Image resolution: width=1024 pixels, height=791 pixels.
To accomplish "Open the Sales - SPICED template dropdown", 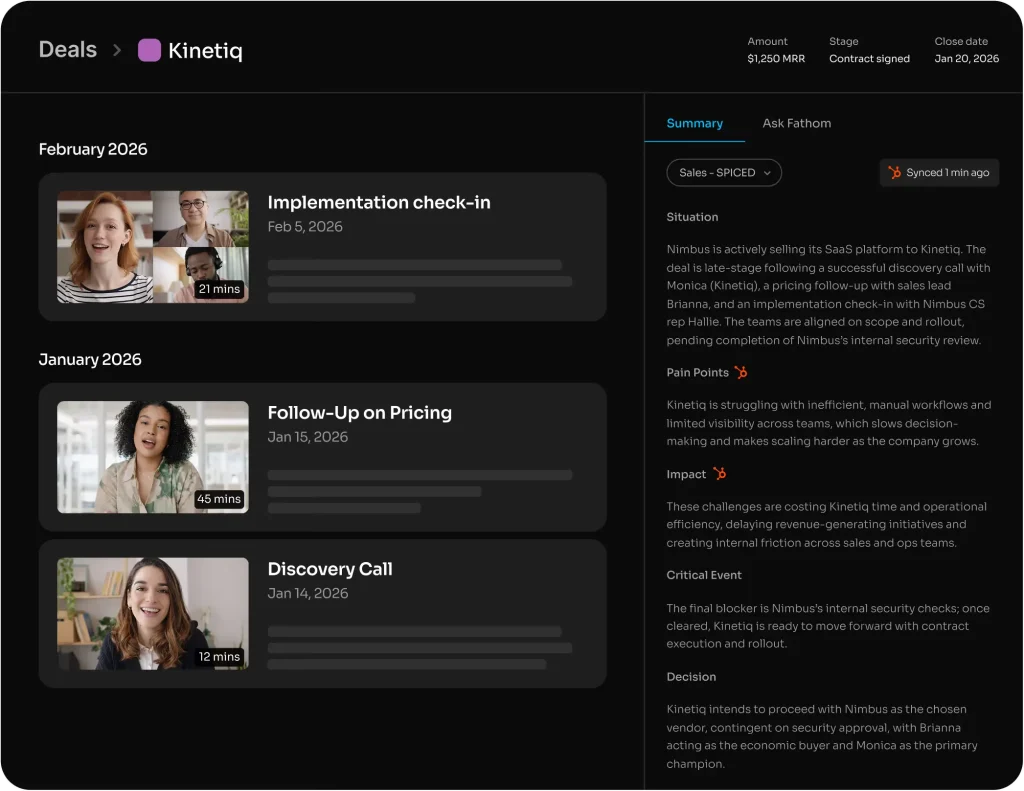I will click(724, 173).
